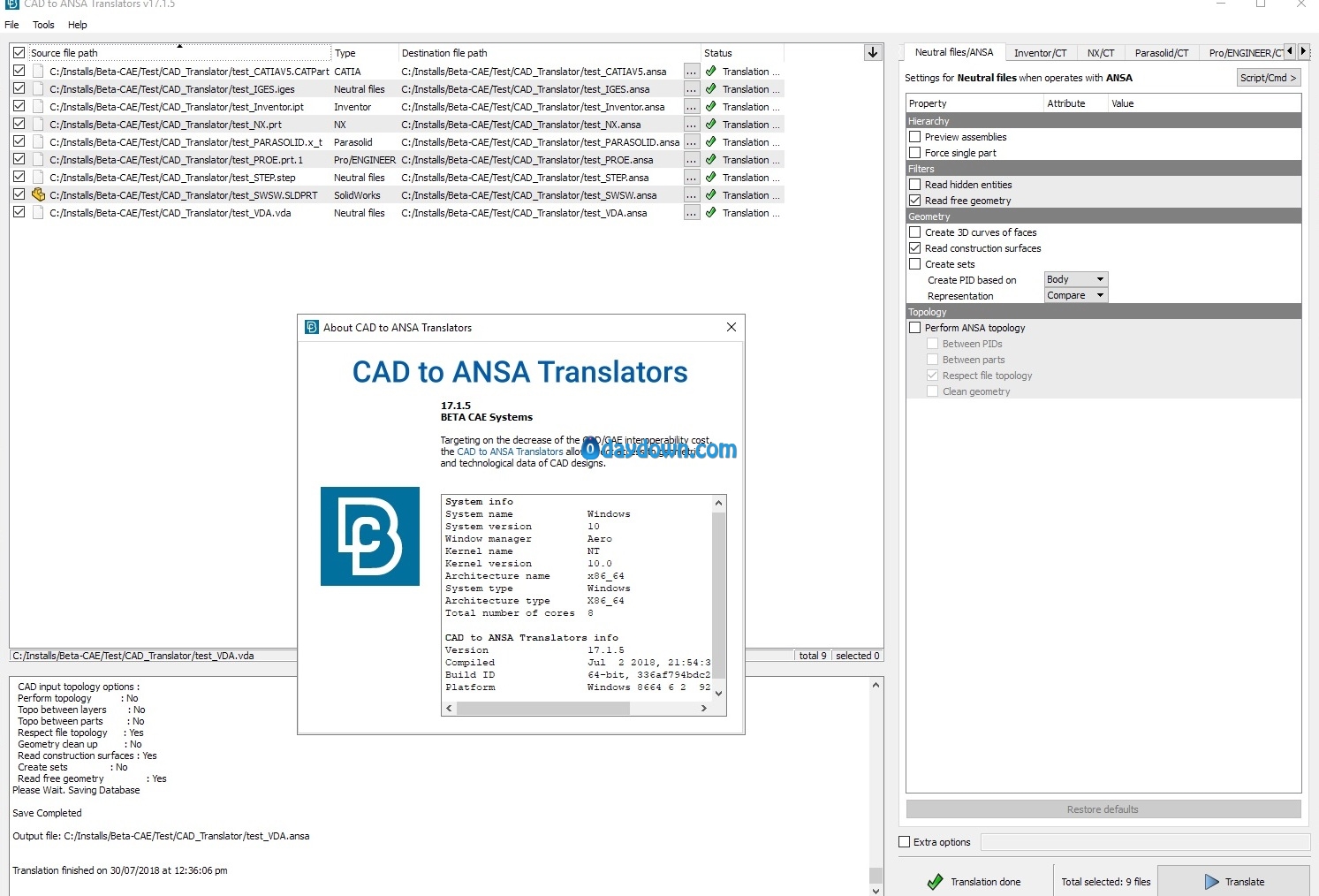Open the File menu
The height and width of the screenshot is (896, 1319).
(x=11, y=25)
